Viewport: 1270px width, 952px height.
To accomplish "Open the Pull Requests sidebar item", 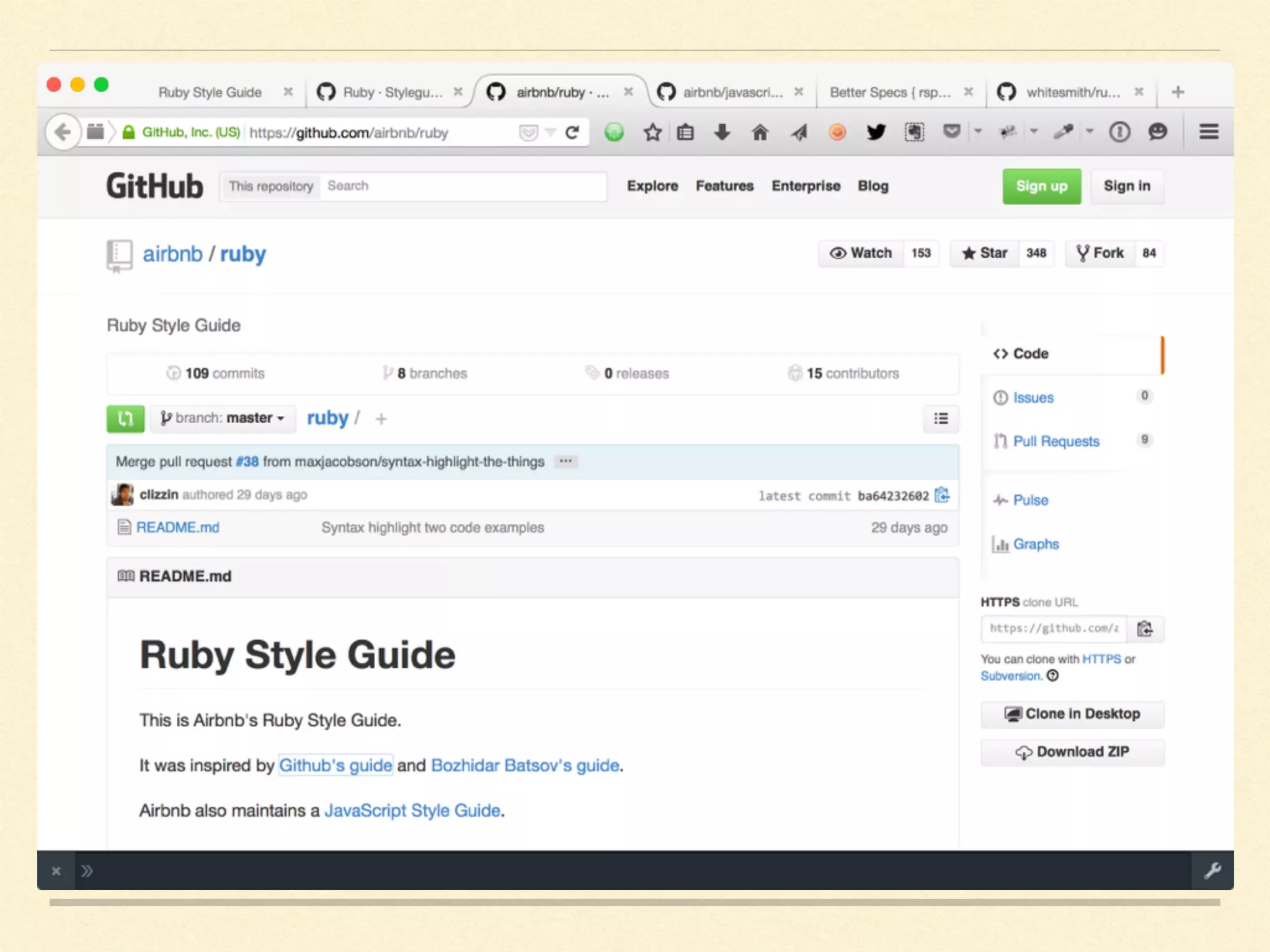I will pos(1055,441).
